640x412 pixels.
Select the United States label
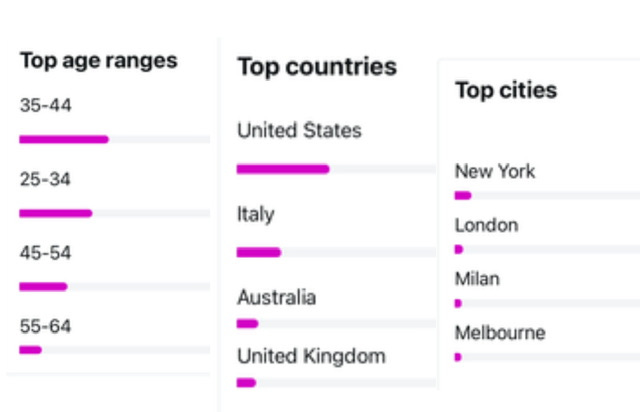coord(299,131)
